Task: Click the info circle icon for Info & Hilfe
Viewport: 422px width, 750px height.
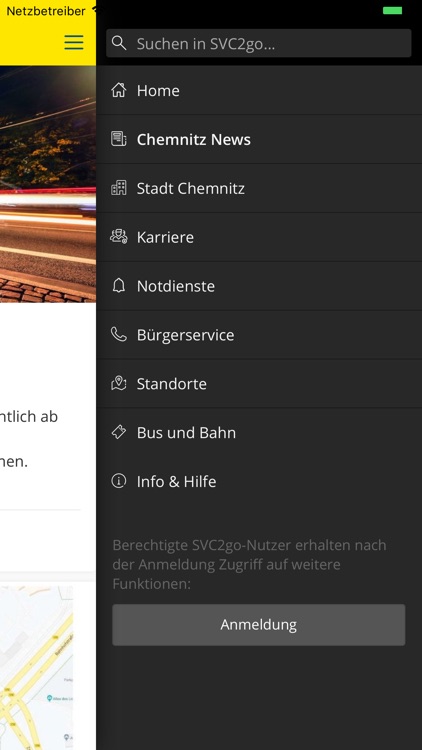Action: tap(119, 481)
